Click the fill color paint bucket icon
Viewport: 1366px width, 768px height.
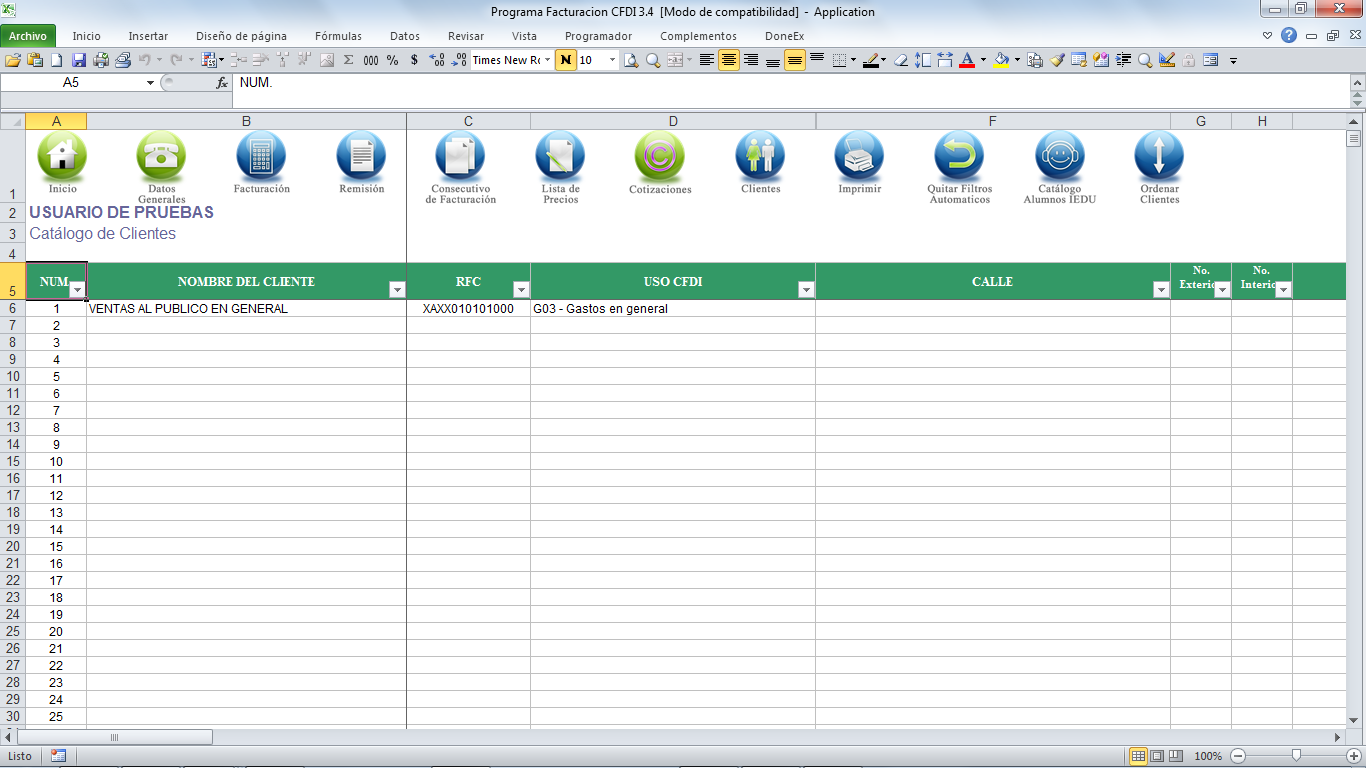click(1001, 60)
